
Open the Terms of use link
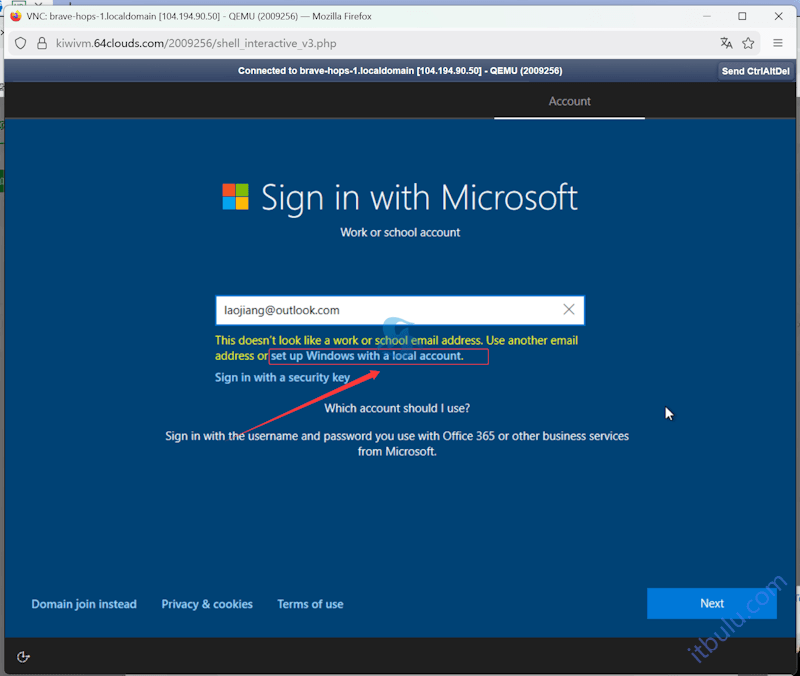coord(310,604)
